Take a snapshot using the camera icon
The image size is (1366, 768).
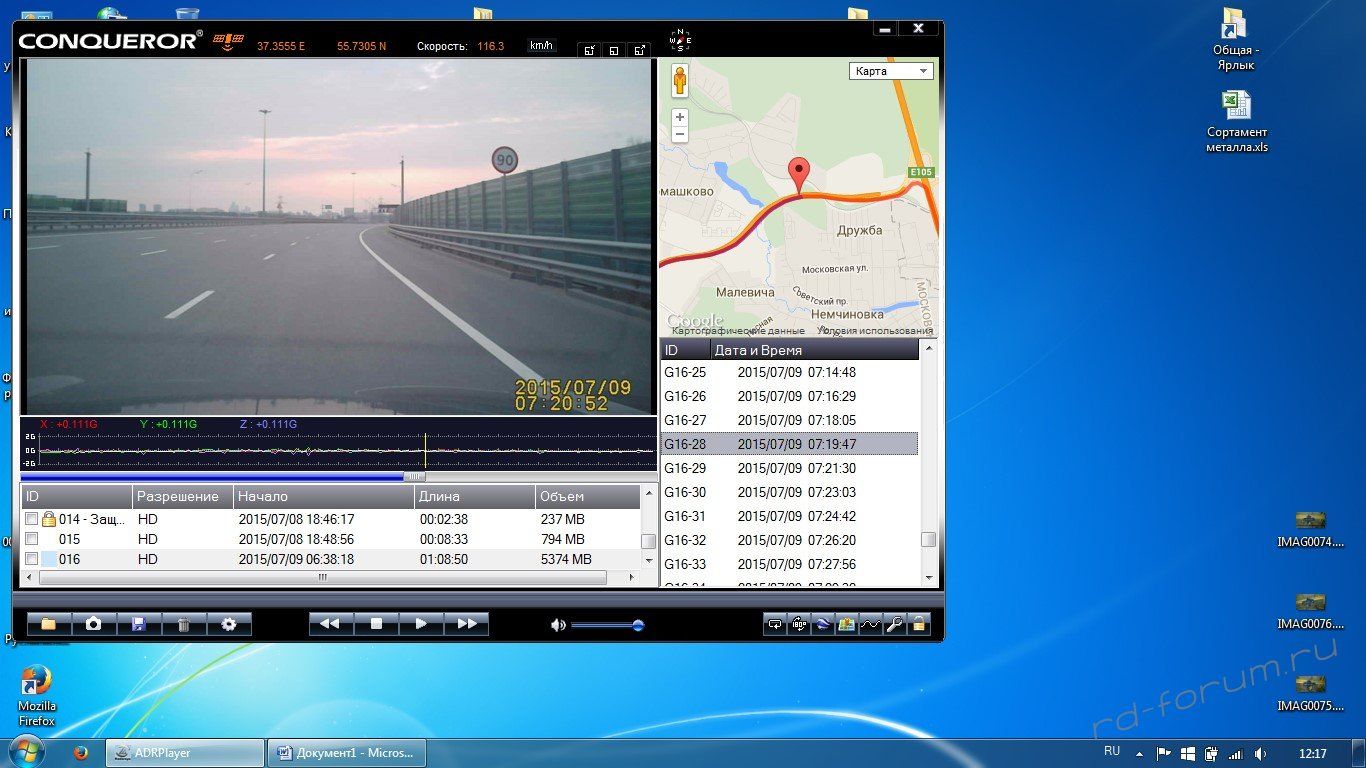click(94, 624)
